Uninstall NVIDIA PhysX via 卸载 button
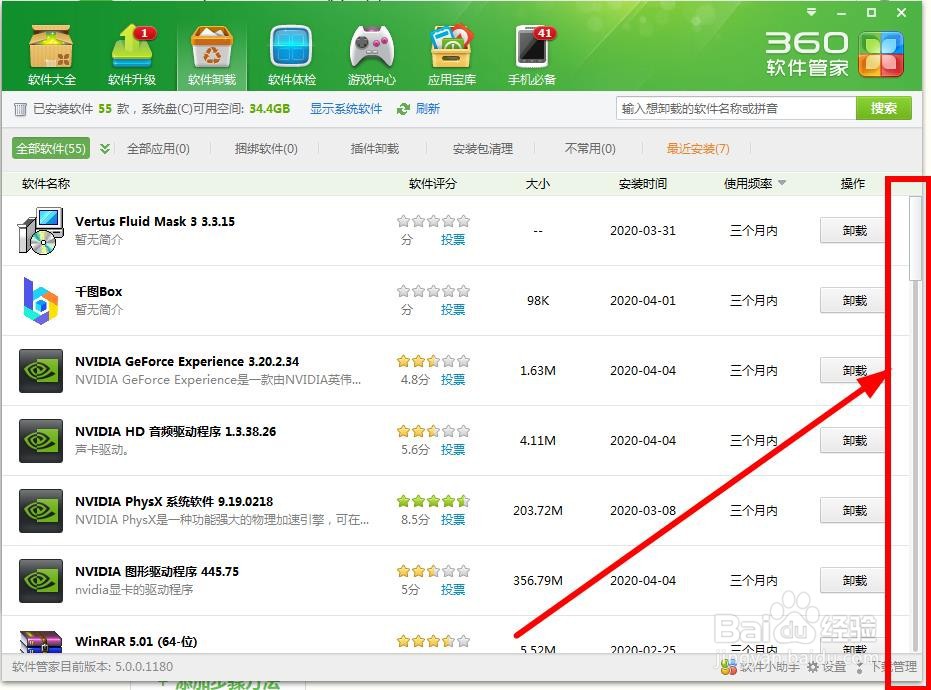The height and width of the screenshot is (690, 931). pos(854,511)
